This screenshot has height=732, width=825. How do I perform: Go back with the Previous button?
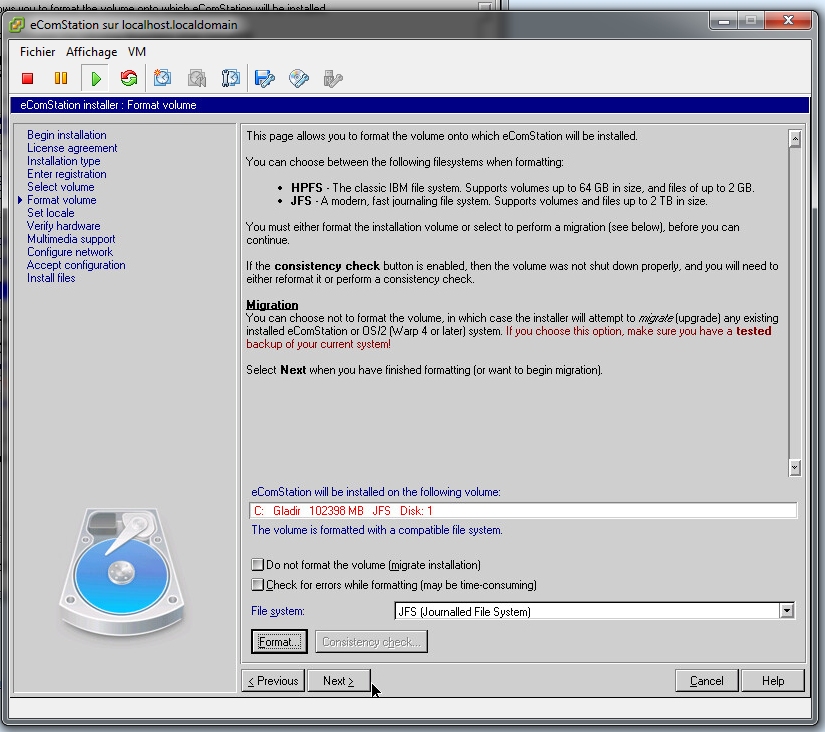point(273,681)
